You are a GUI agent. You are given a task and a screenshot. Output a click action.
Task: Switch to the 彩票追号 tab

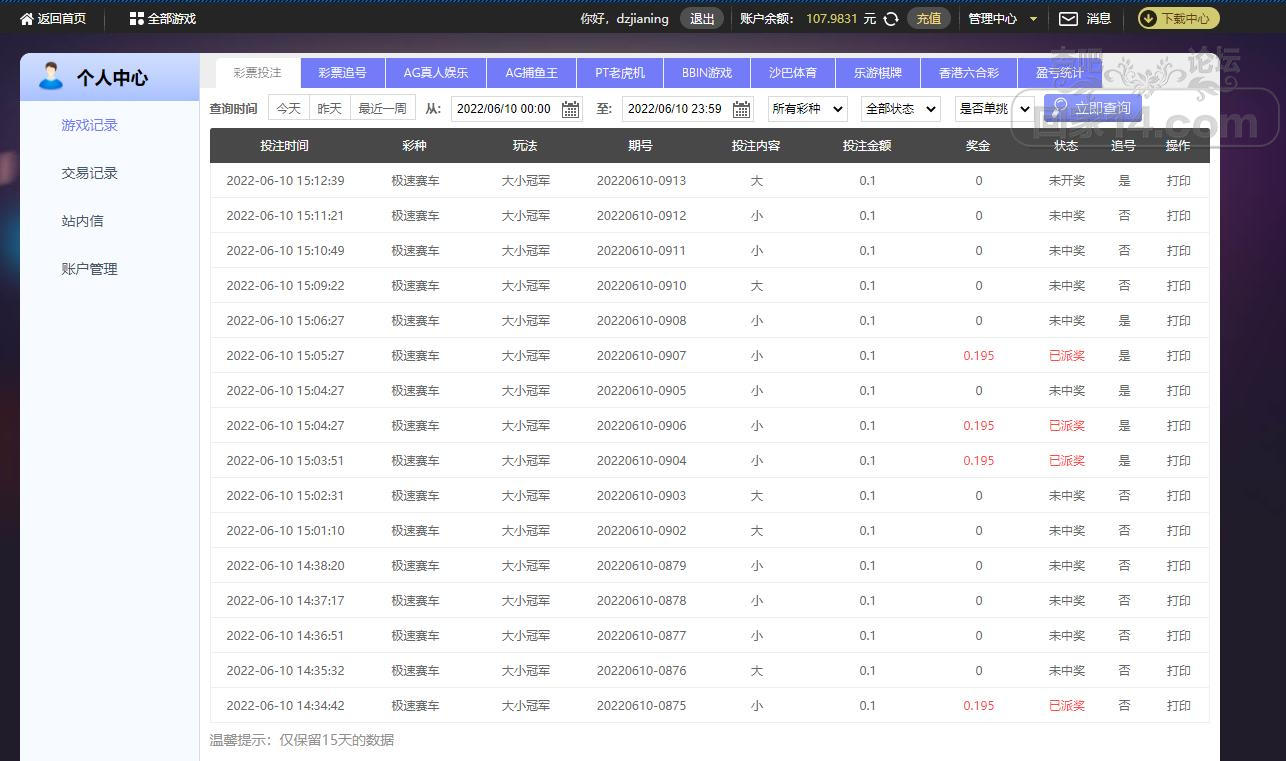pos(343,73)
